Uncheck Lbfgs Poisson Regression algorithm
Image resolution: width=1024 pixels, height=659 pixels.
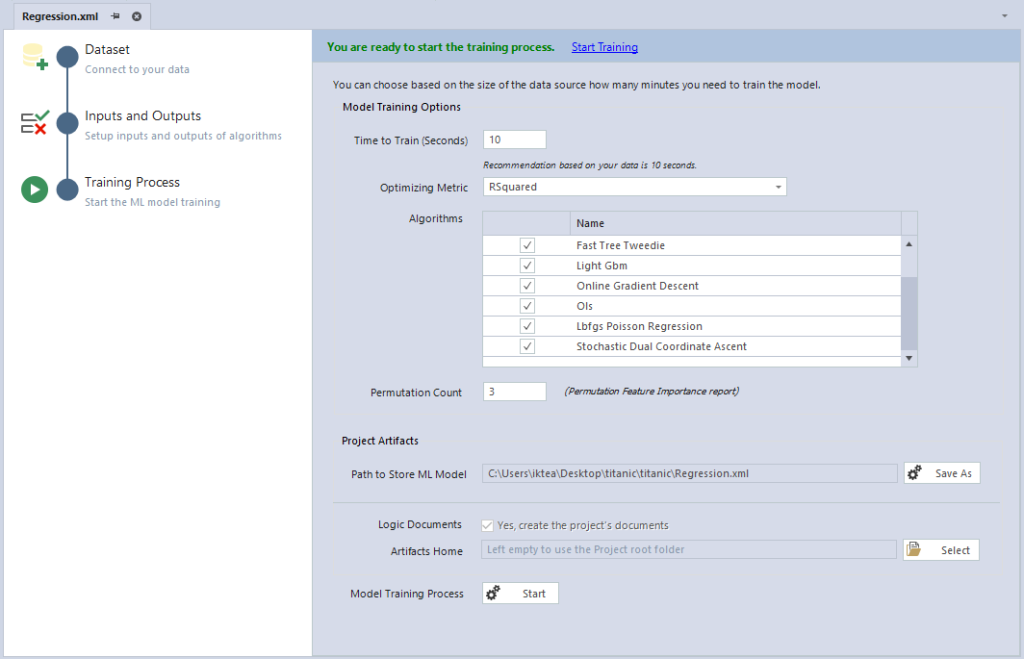click(527, 326)
